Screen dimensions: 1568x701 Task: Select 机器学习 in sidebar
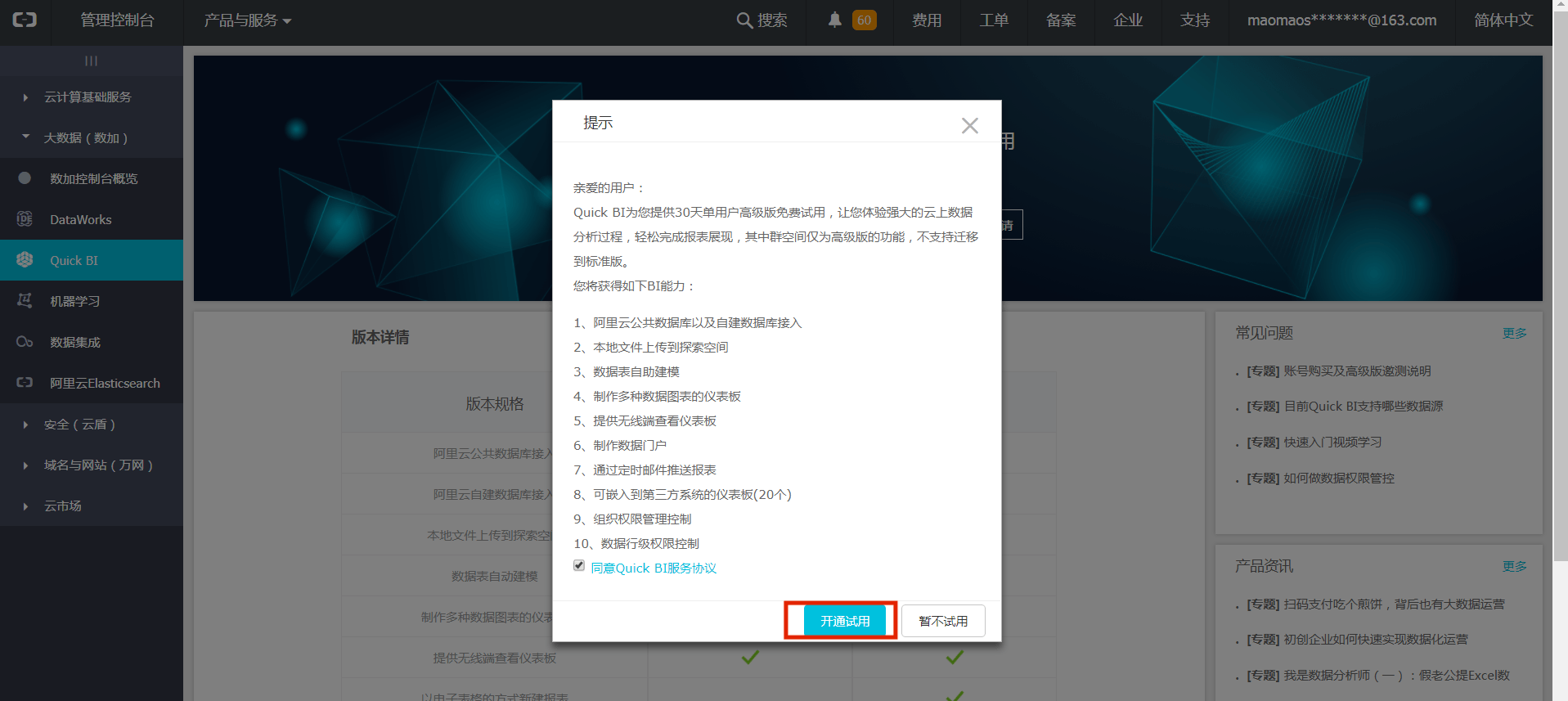point(92,301)
